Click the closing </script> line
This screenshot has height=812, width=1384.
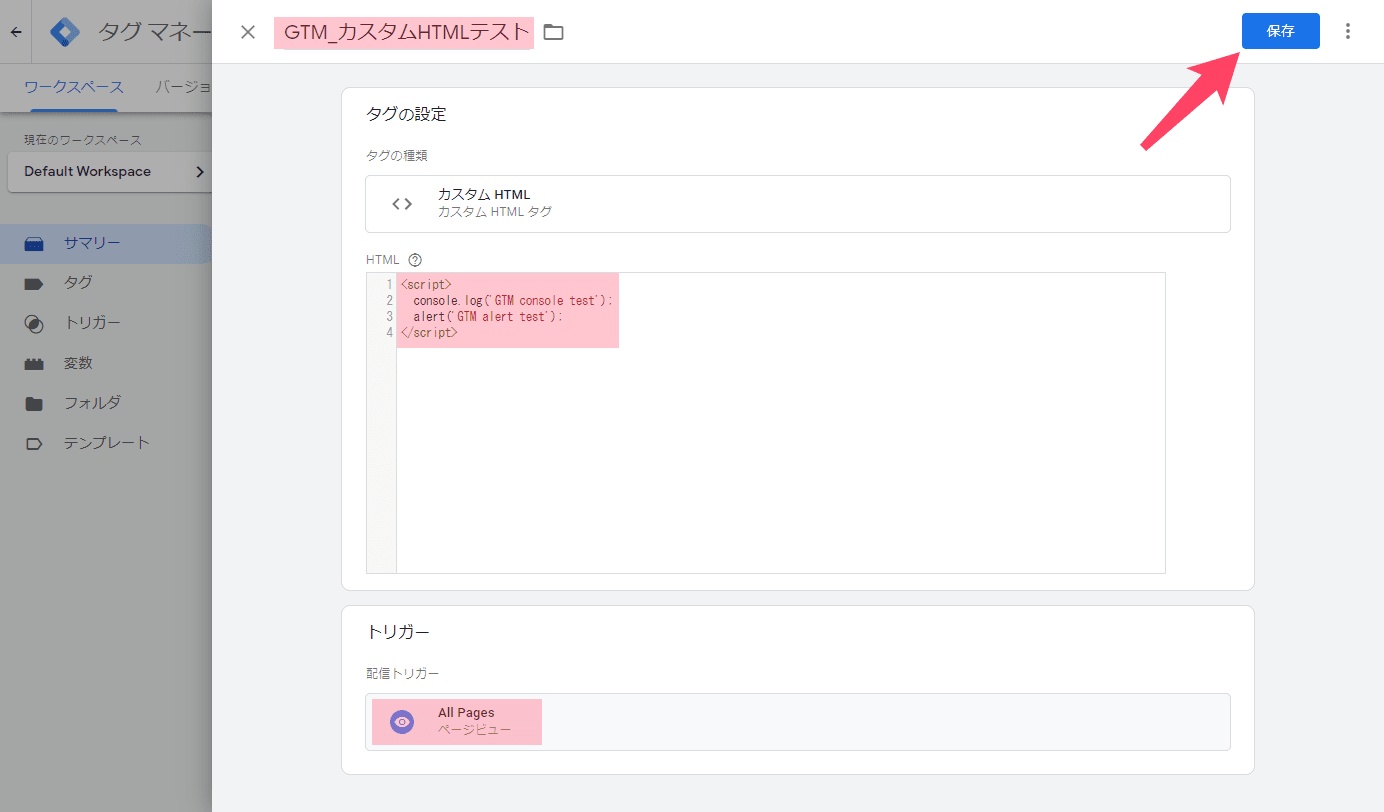click(x=429, y=332)
